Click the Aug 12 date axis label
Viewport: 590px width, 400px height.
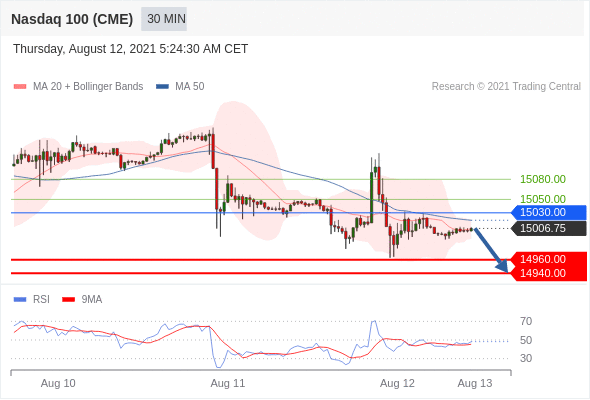pyautogui.click(x=397, y=383)
